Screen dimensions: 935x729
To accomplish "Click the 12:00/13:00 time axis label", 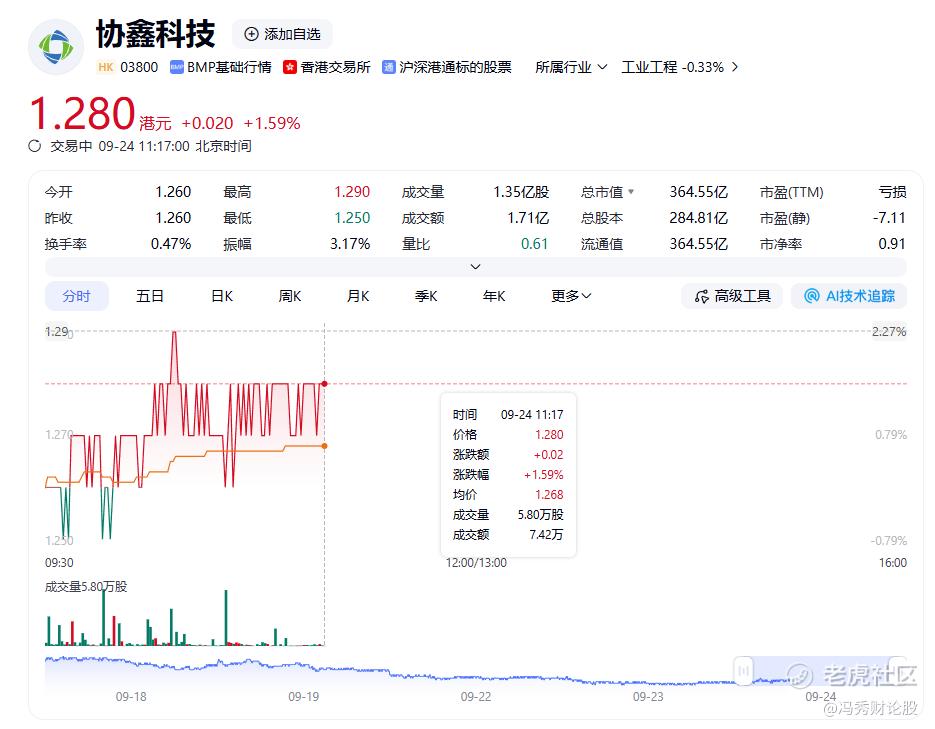I will [x=476, y=563].
